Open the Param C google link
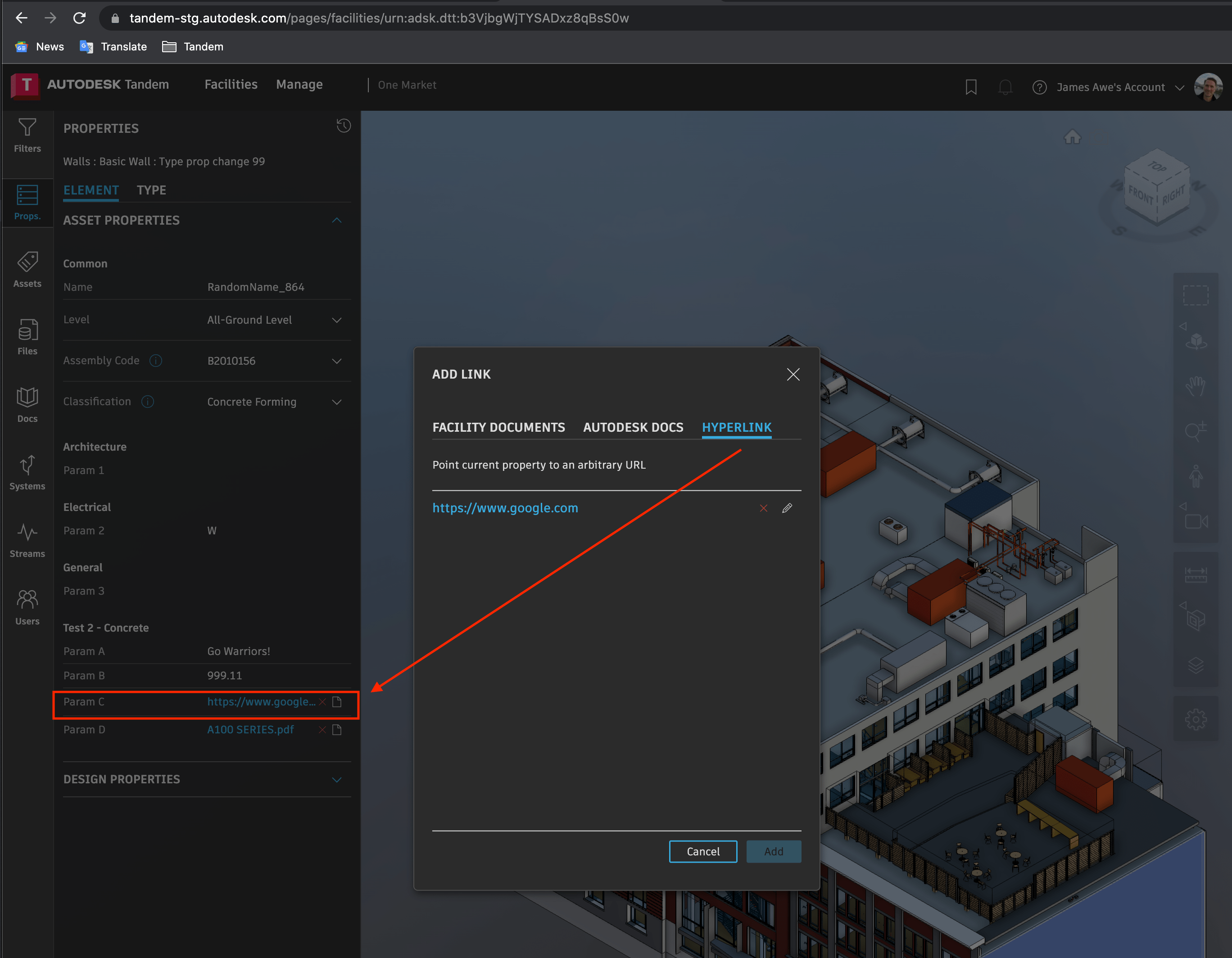The width and height of the screenshot is (1232, 958). (261, 701)
